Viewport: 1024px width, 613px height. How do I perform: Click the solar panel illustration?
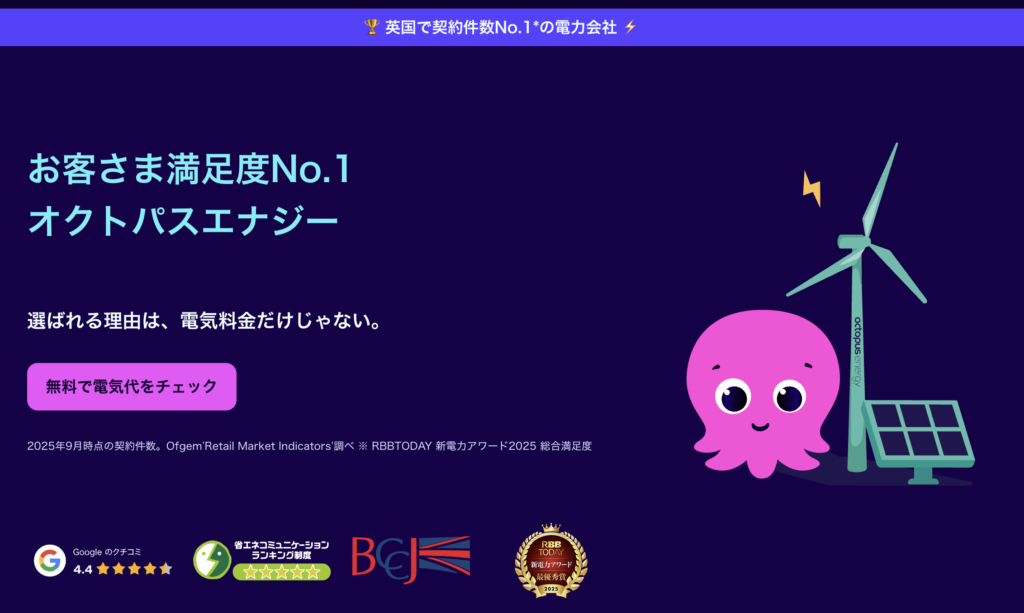click(x=920, y=441)
